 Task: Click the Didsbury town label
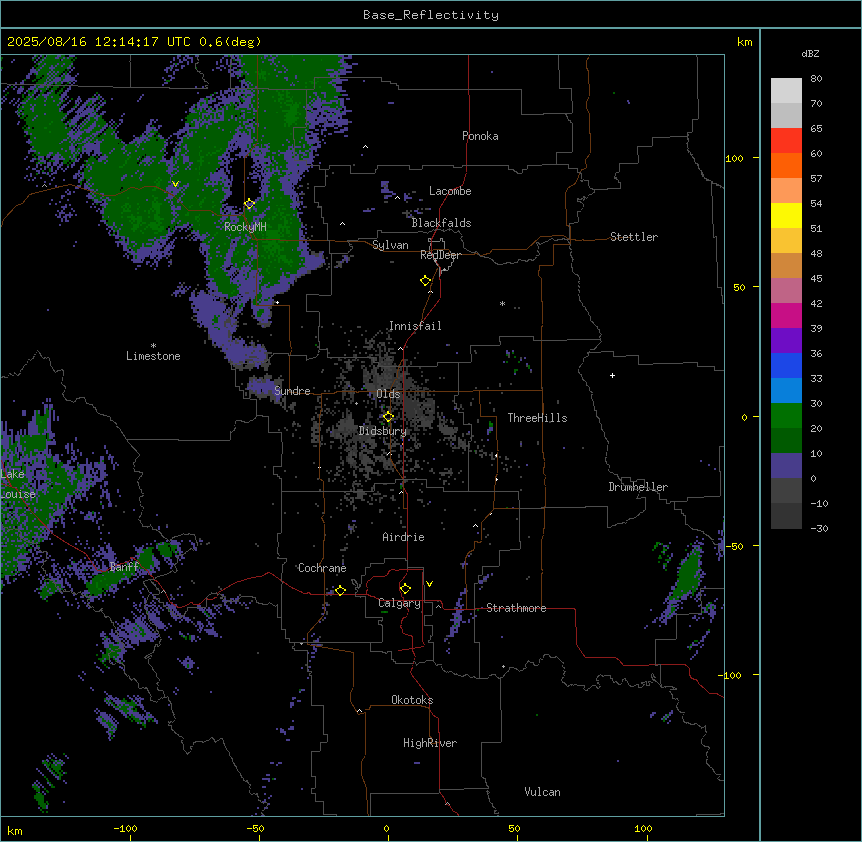383,431
